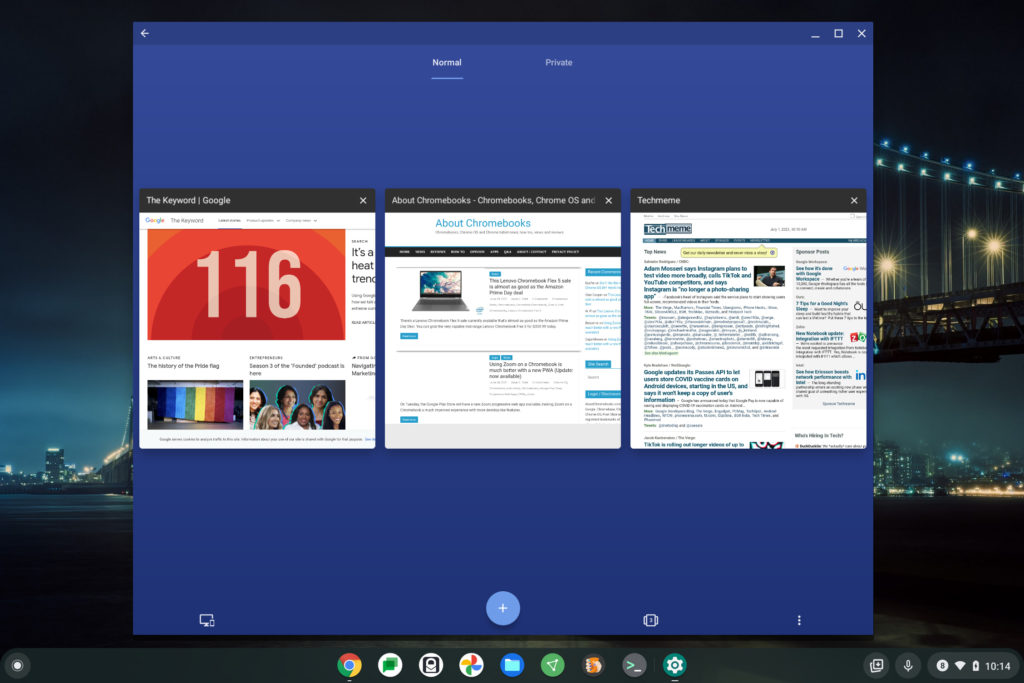Open the white square-icon app on shelf

pos(431,665)
